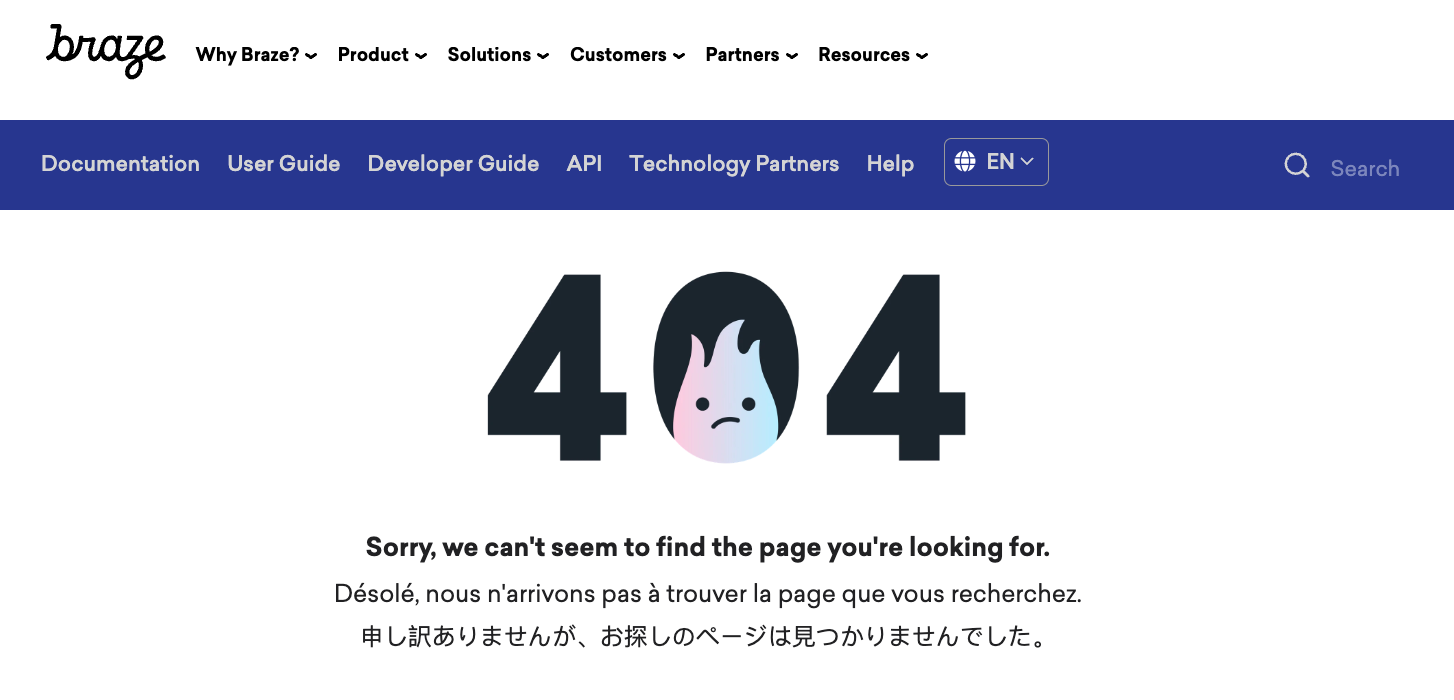Click the Braze logo
This screenshot has height=700, width=1454.
point(106,51)
